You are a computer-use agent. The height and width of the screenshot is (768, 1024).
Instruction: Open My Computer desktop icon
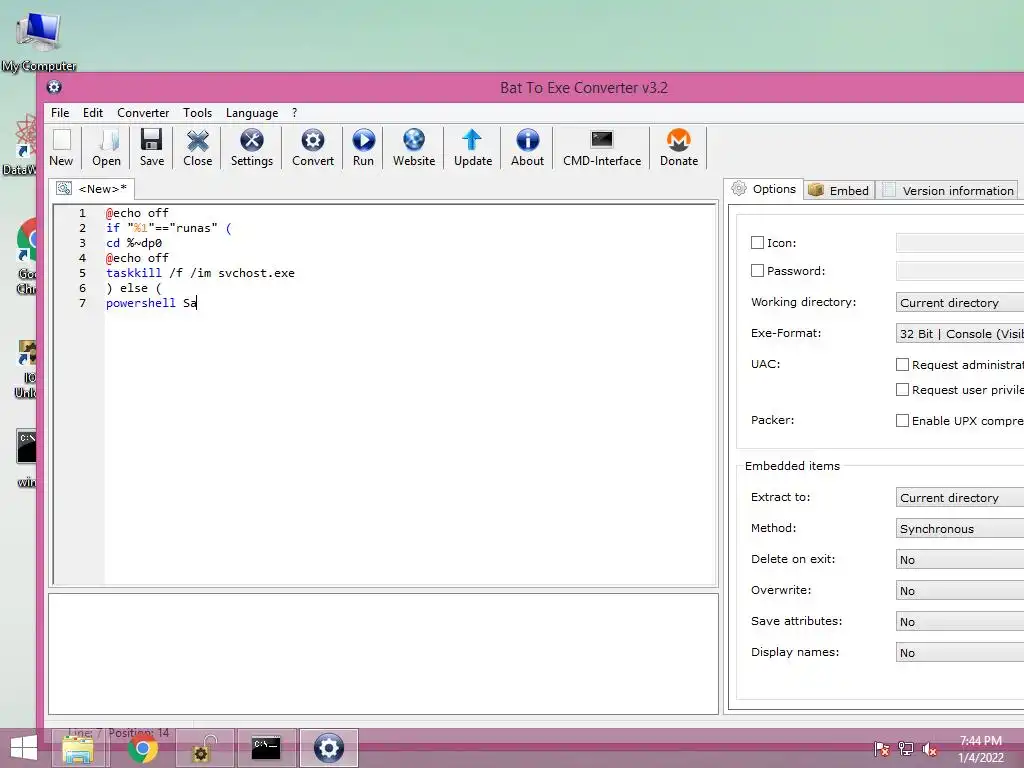tap(39, 40)
